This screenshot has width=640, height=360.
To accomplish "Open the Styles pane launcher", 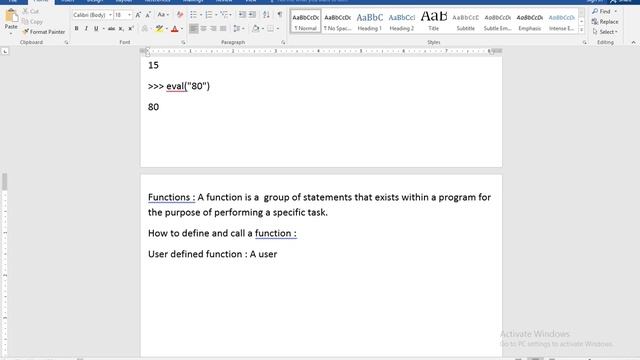I will point(584,42).
